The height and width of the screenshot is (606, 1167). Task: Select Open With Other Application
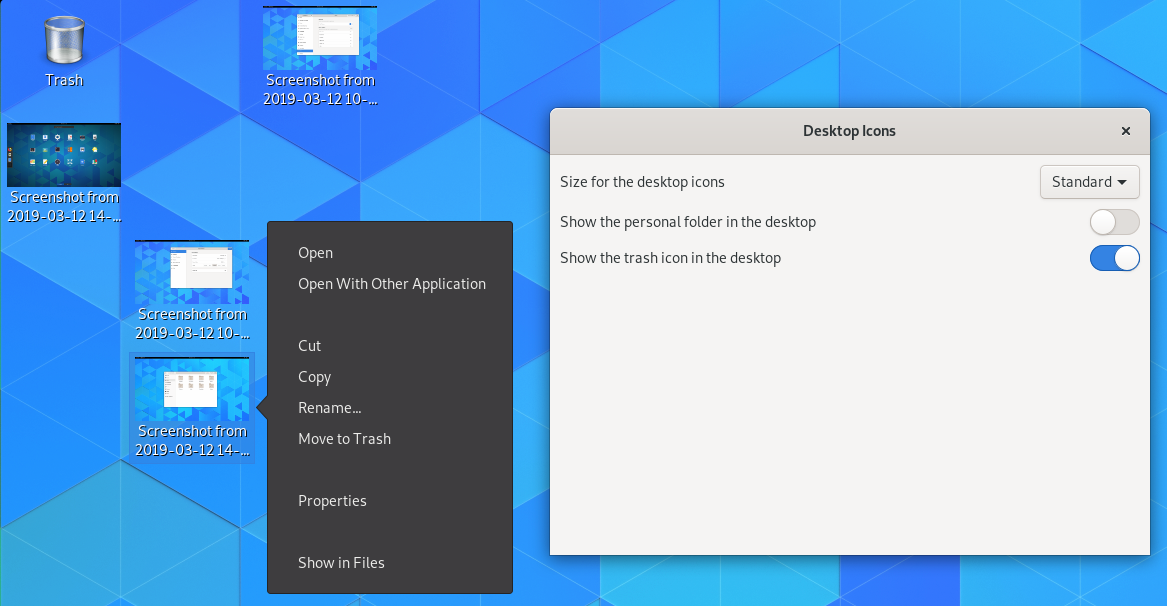click(392, 284)
